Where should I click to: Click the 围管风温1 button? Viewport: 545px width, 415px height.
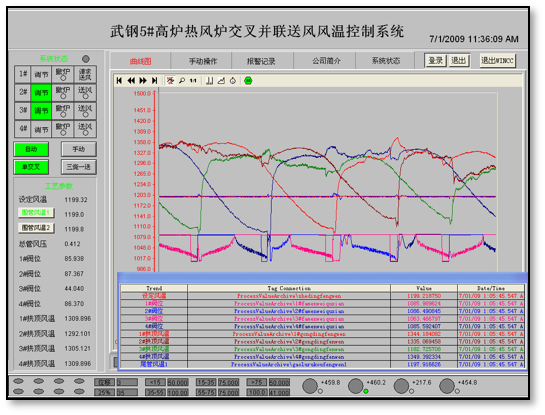[x=36, y=212]
